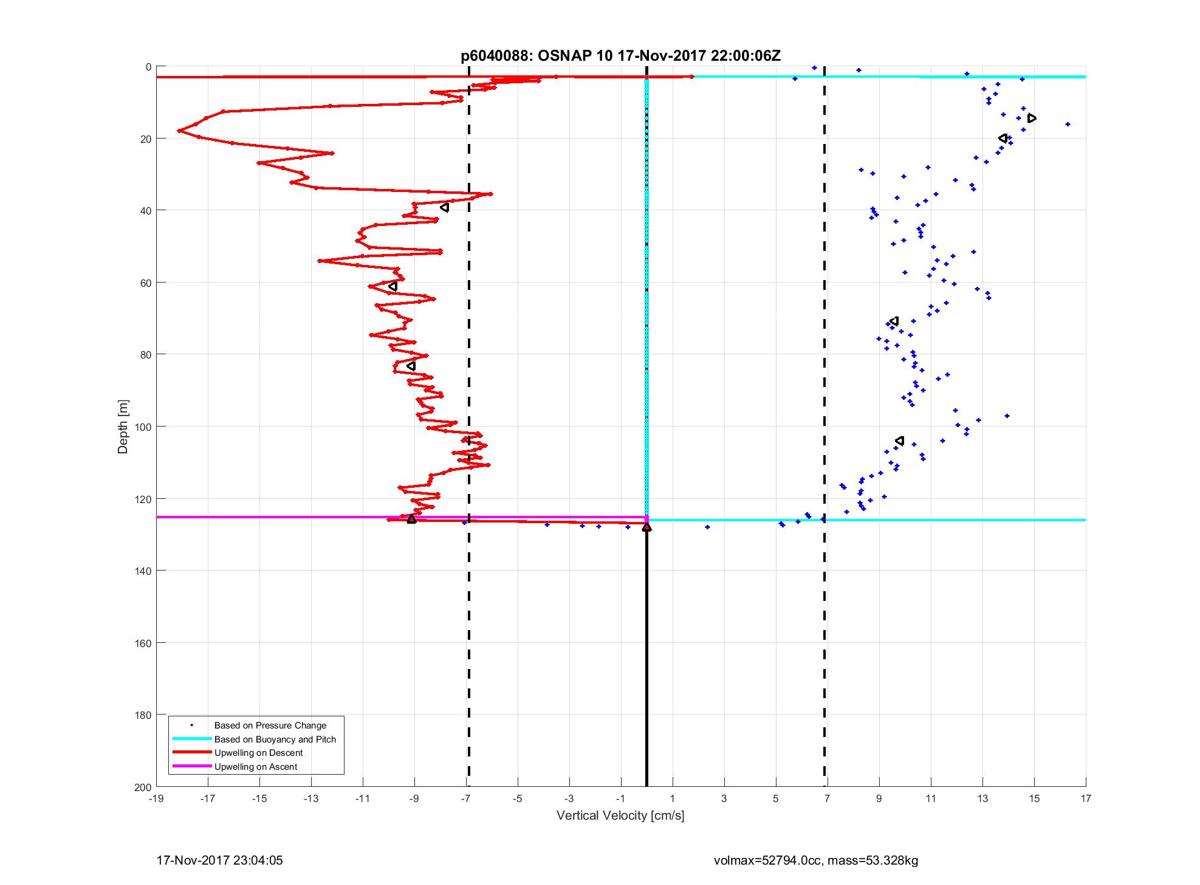The image size is (1200, 885).
Task: Click the x-axis tick label '7'
Action: point(828,798)
